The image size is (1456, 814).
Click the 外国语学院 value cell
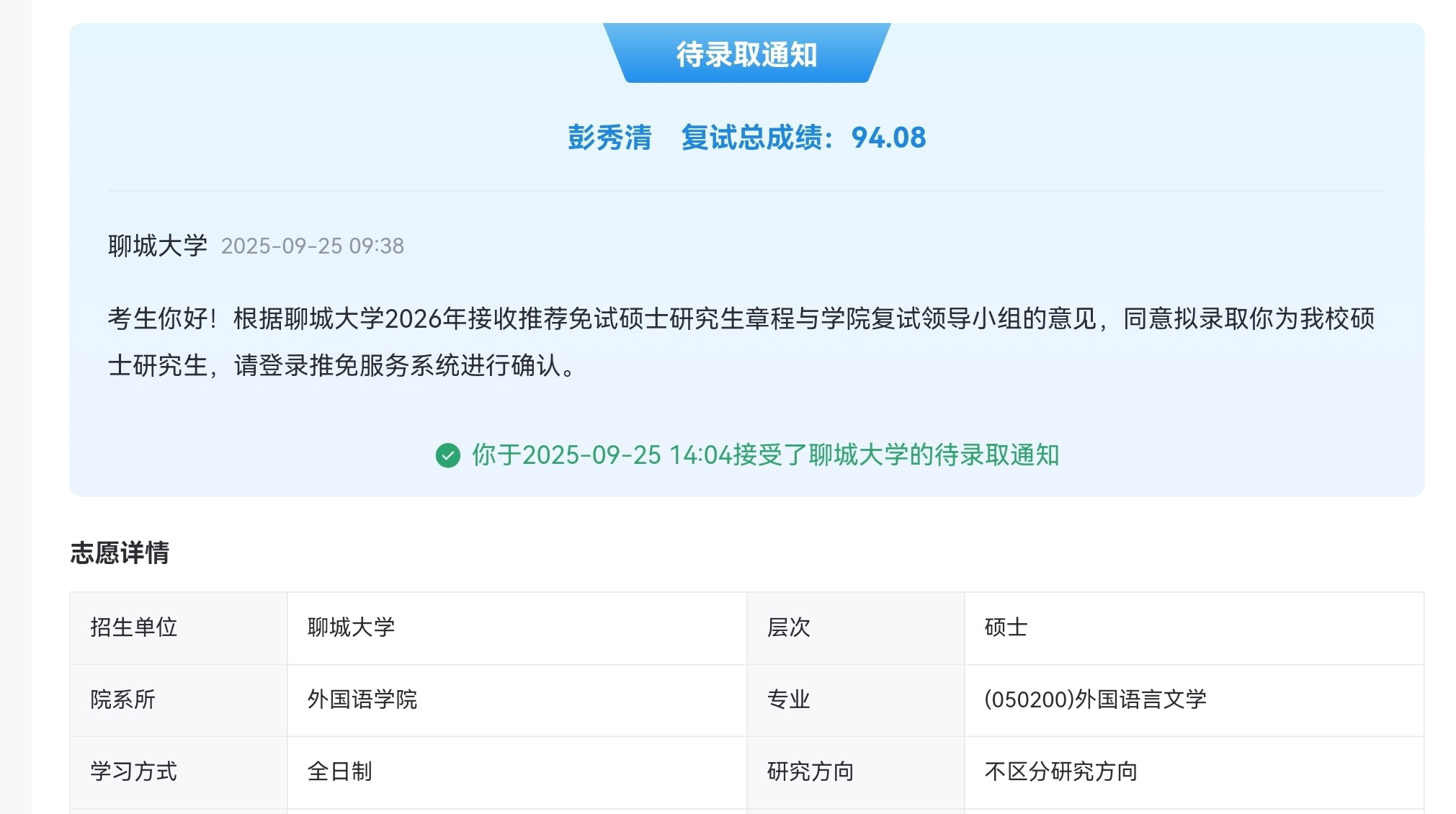(x=517, y=700)
